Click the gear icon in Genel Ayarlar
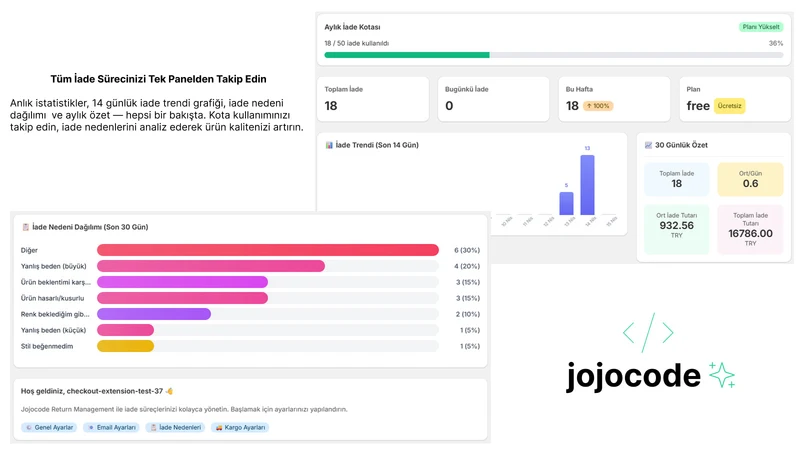The width and height of the screenshot is (800, 450). click(x=29, y=428)
